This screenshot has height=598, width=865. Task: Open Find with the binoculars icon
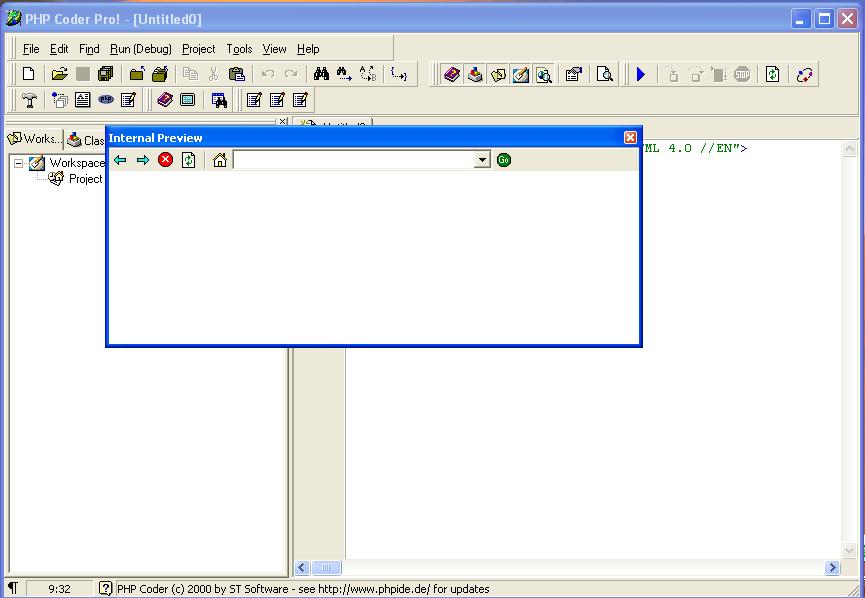click(x=321, y=74)
